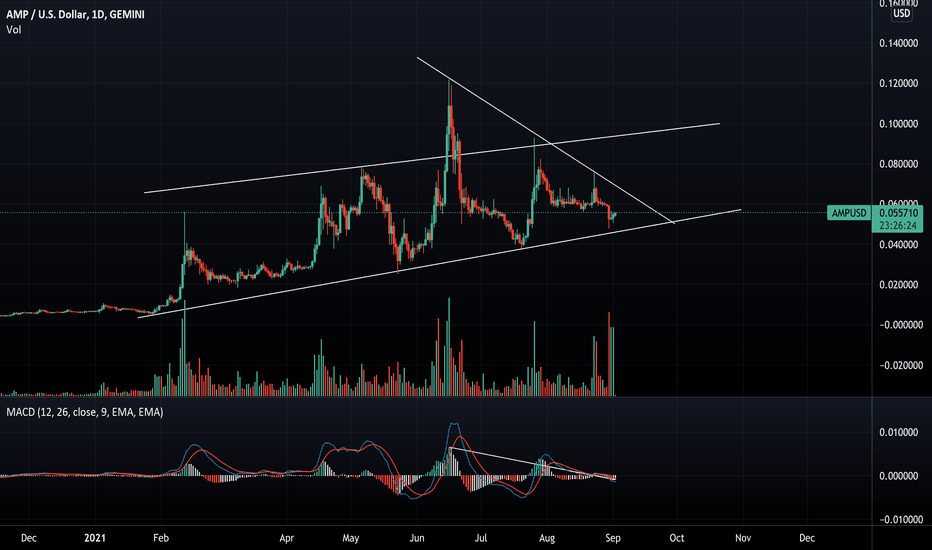Click the tall green February volume bar
Screen dimensions: 932x550
point(184,348)
